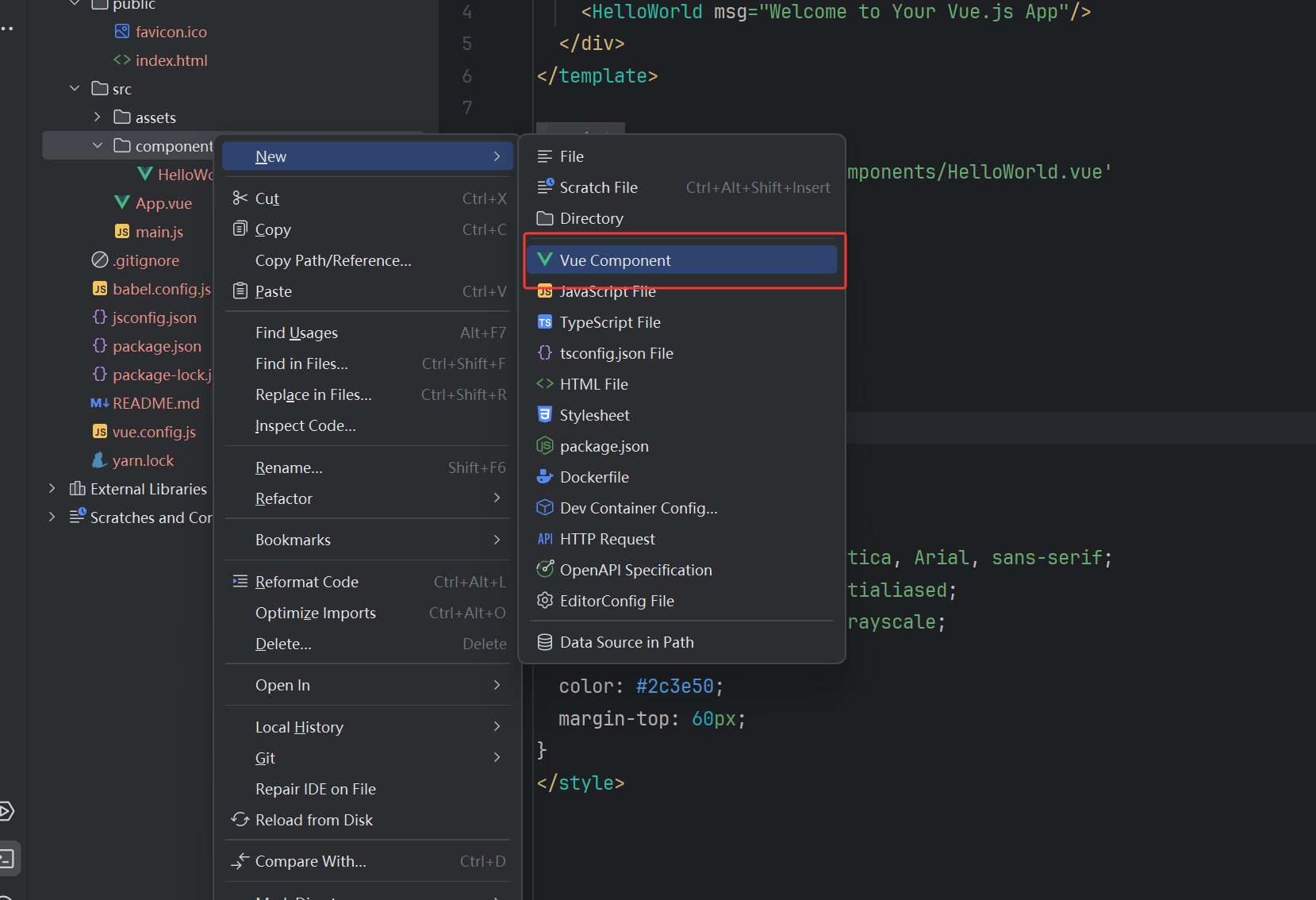Click the .gitignore ignore icon
1316x900 pixels.
click(99, 260)
